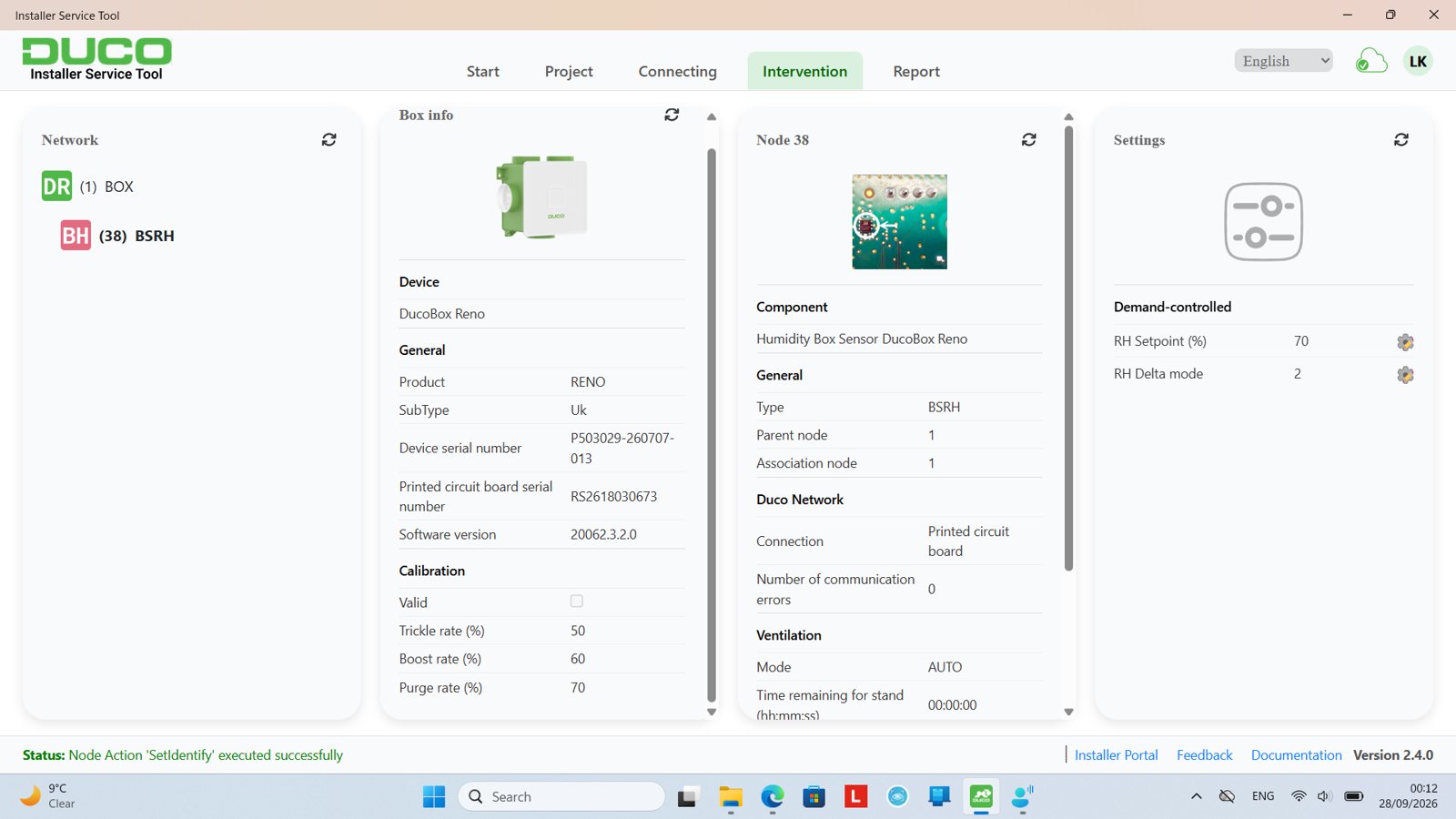Switch to the Project tab

(569, 71)
